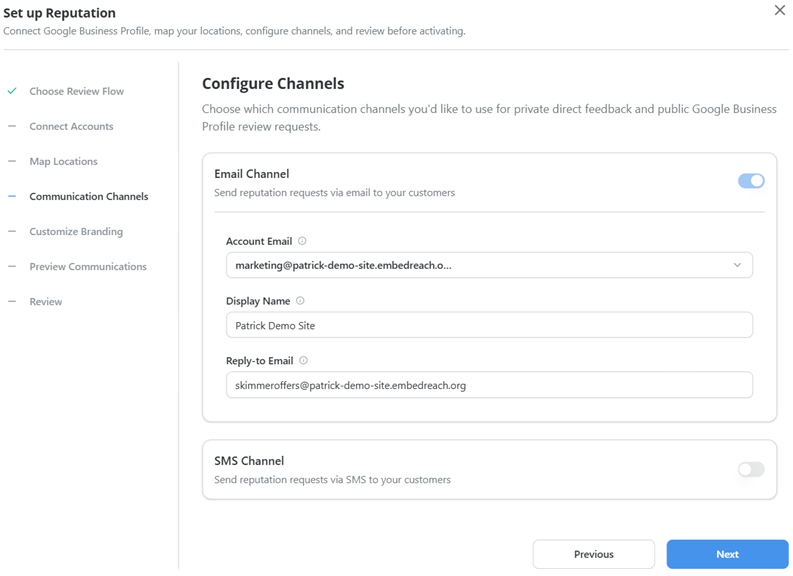Go to Choose Review Flow step
Screen dimensions: 793x576
76,92
